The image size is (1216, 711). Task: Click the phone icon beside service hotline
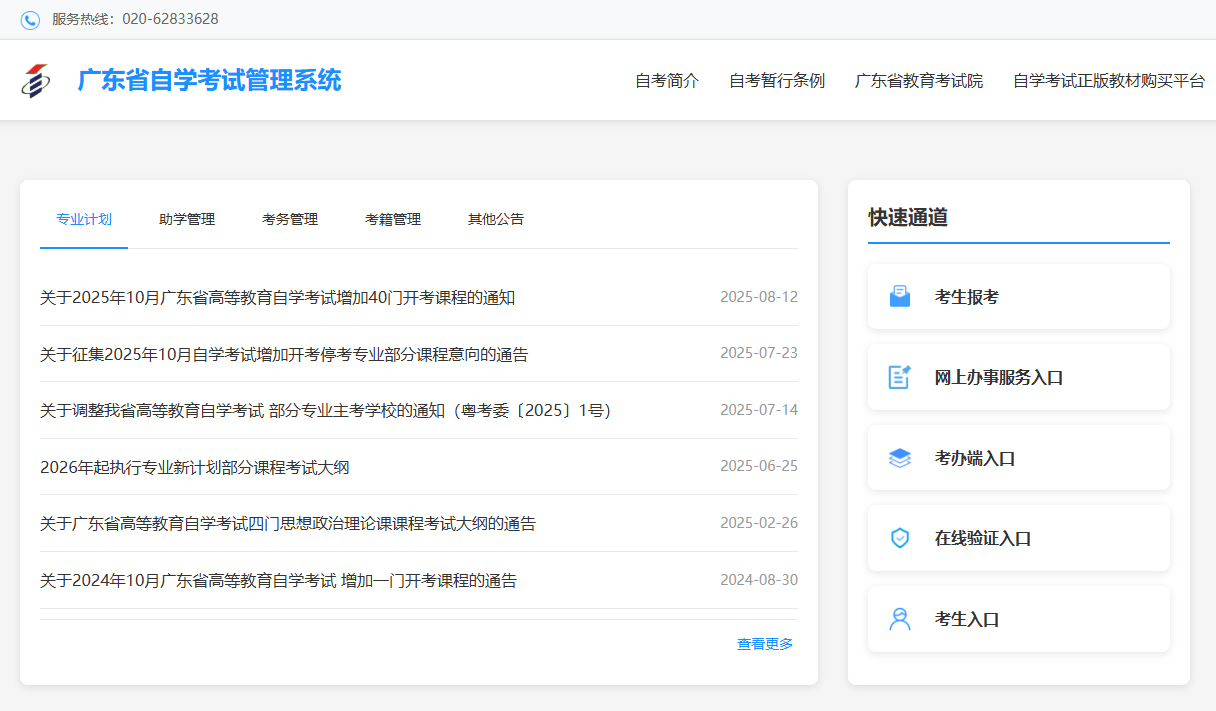point(30,20)
